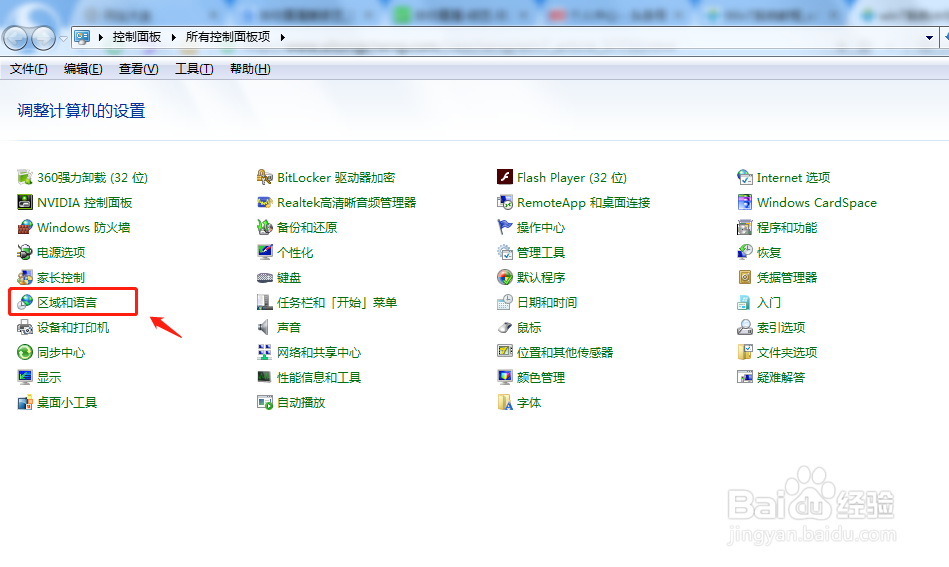The height and width of the screenshot is (567, 949).
Task: Open 日期和时间 link
Action: pyautogui.click(x=547, y=303)
